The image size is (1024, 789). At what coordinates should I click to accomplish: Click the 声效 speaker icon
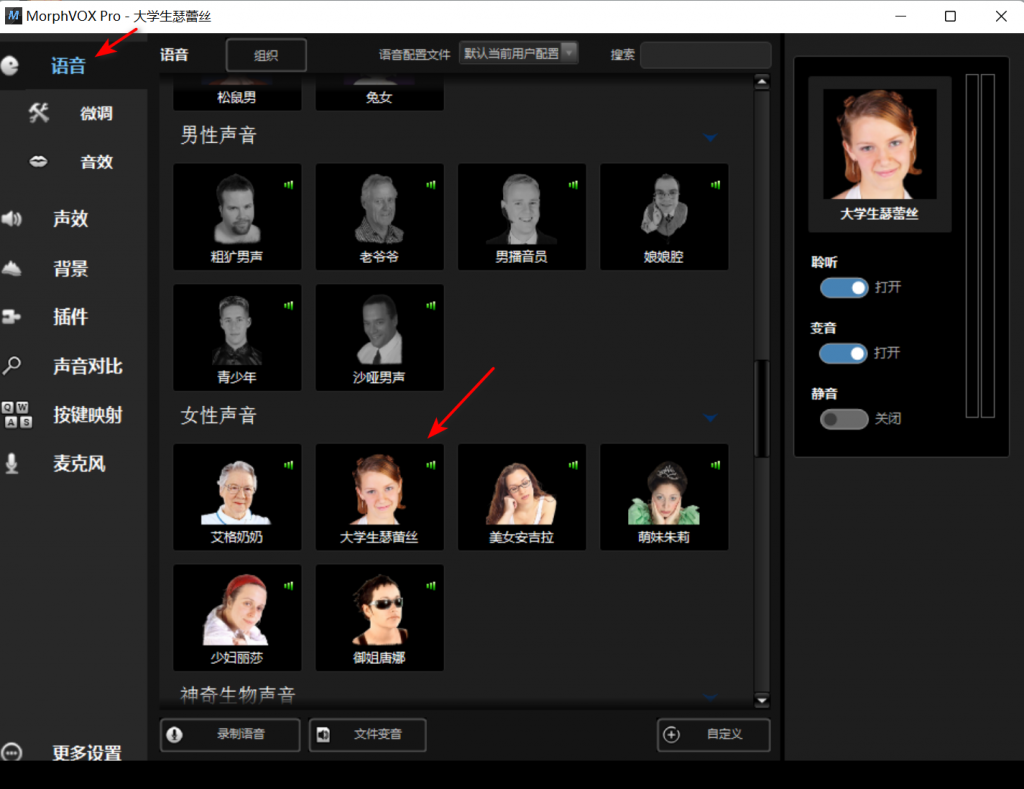pyautogui.click(x=12, y=218)
